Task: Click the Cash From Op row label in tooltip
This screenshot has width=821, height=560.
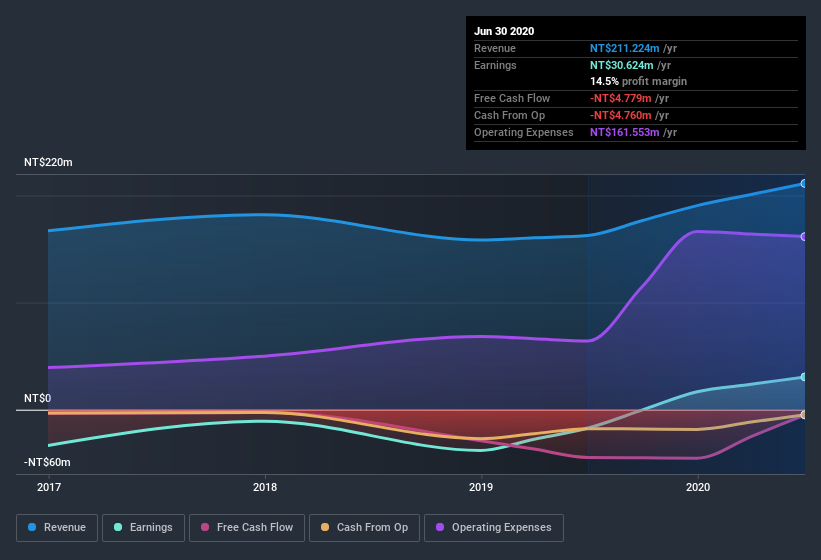Action: pos(509,115)
